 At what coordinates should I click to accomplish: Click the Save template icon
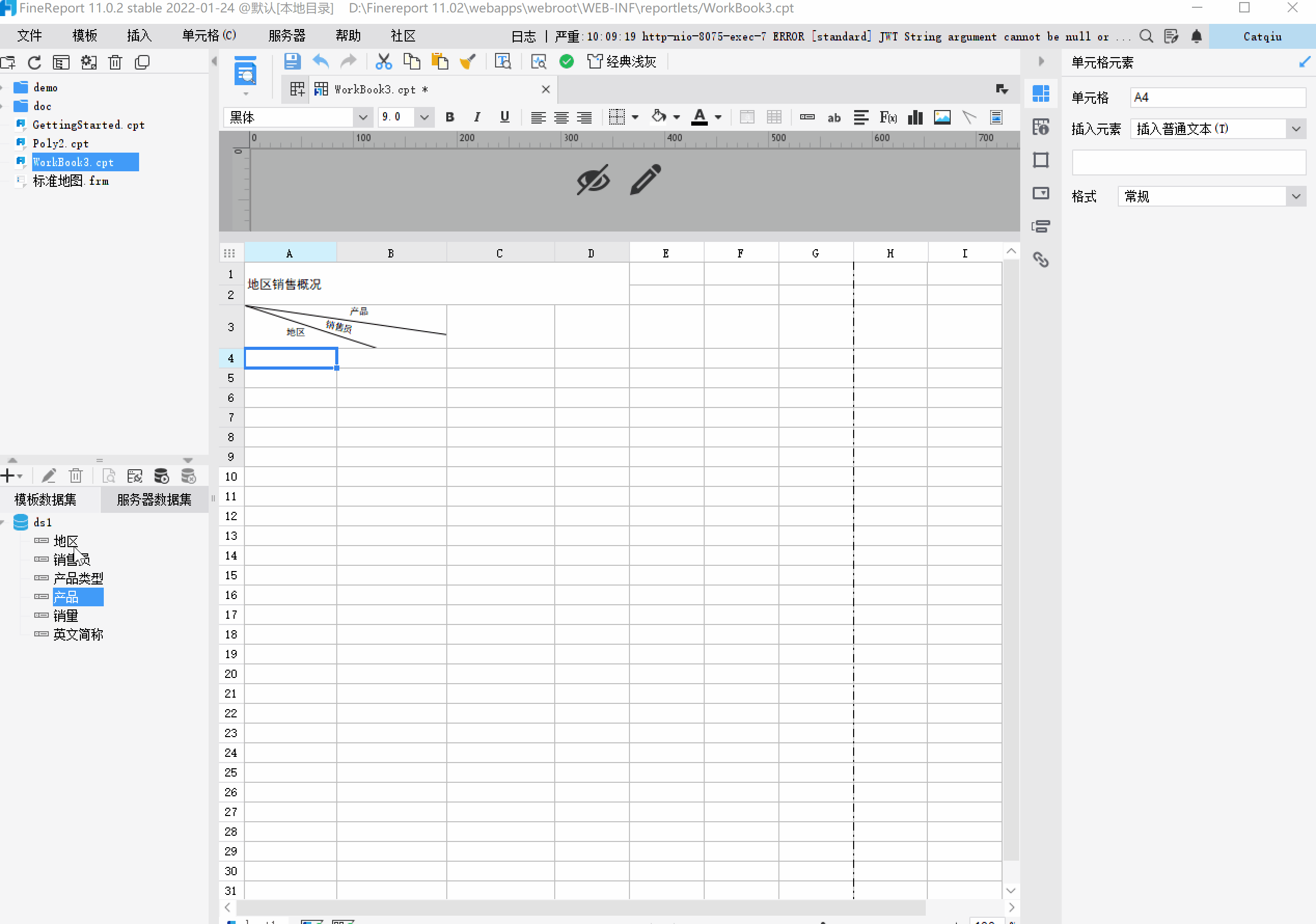(x=292, y=61)
